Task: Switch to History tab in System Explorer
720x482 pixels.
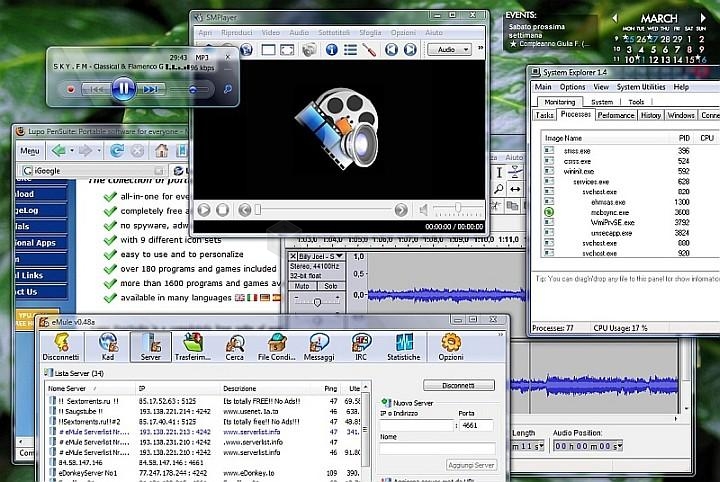Action: pyautogui.click(x=651, y=115)
